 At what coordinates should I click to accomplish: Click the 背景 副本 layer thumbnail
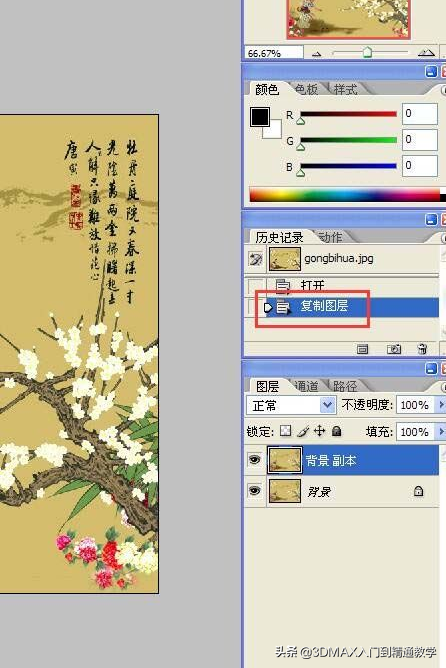[285, 460]
